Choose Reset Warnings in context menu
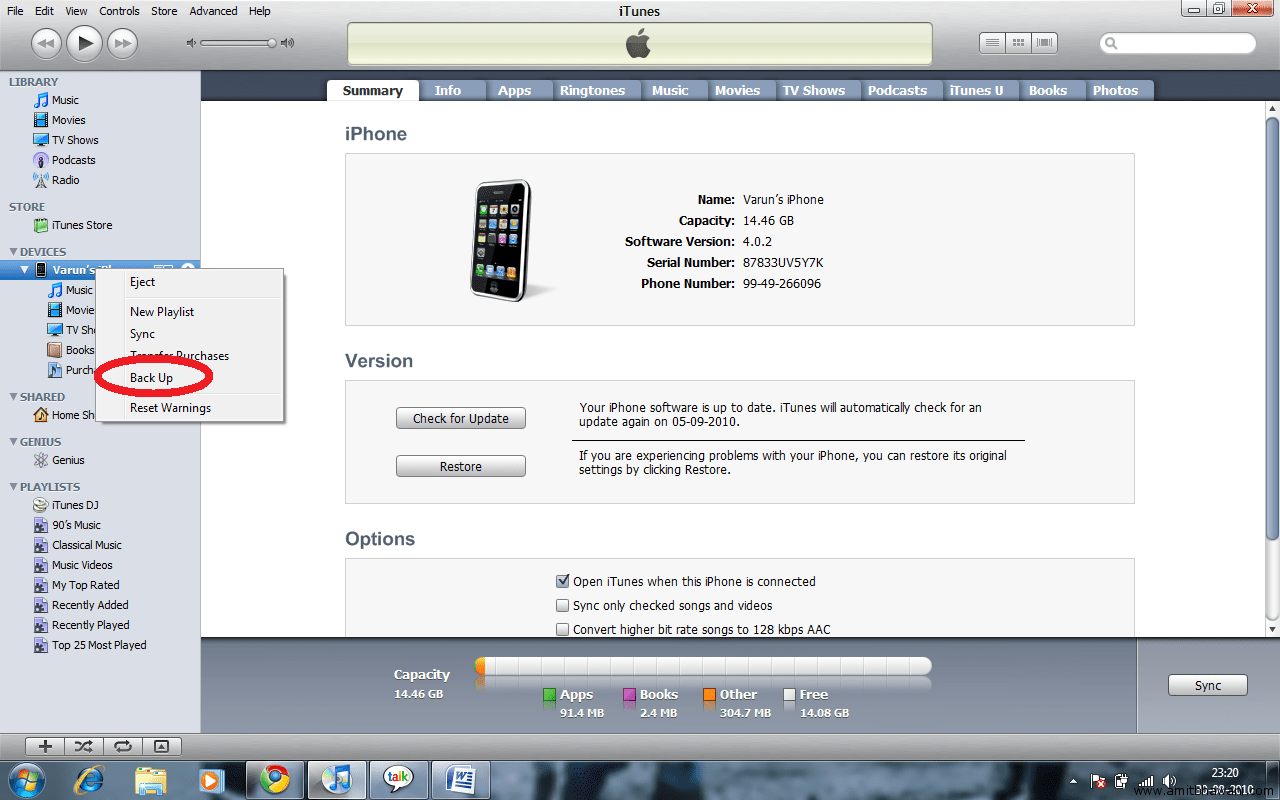The image size is (1280, 800). 189,408
